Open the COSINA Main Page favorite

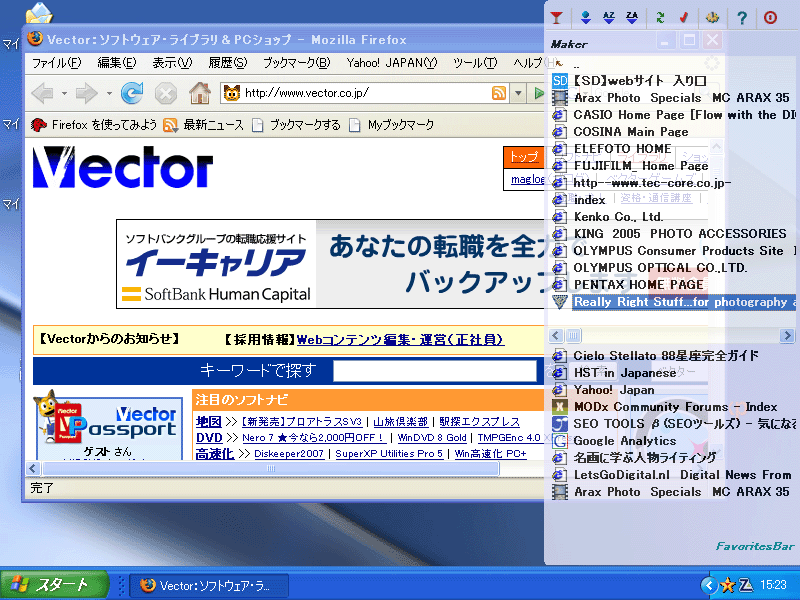[x=620, y=132]
